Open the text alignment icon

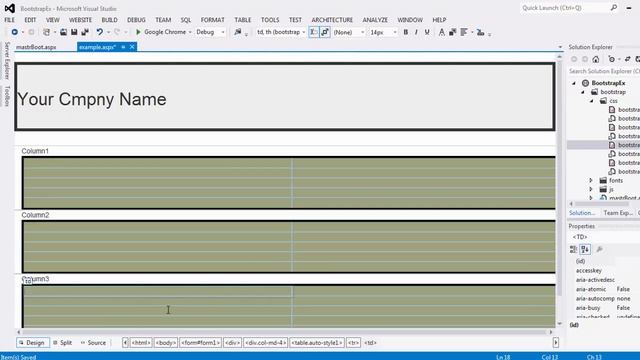point(464,32)
